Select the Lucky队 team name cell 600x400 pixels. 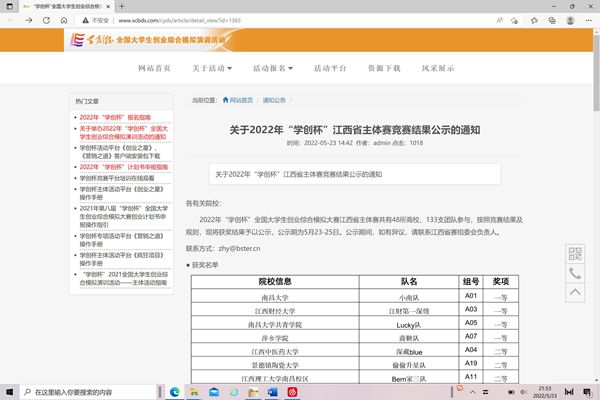[x=409, y=325]
